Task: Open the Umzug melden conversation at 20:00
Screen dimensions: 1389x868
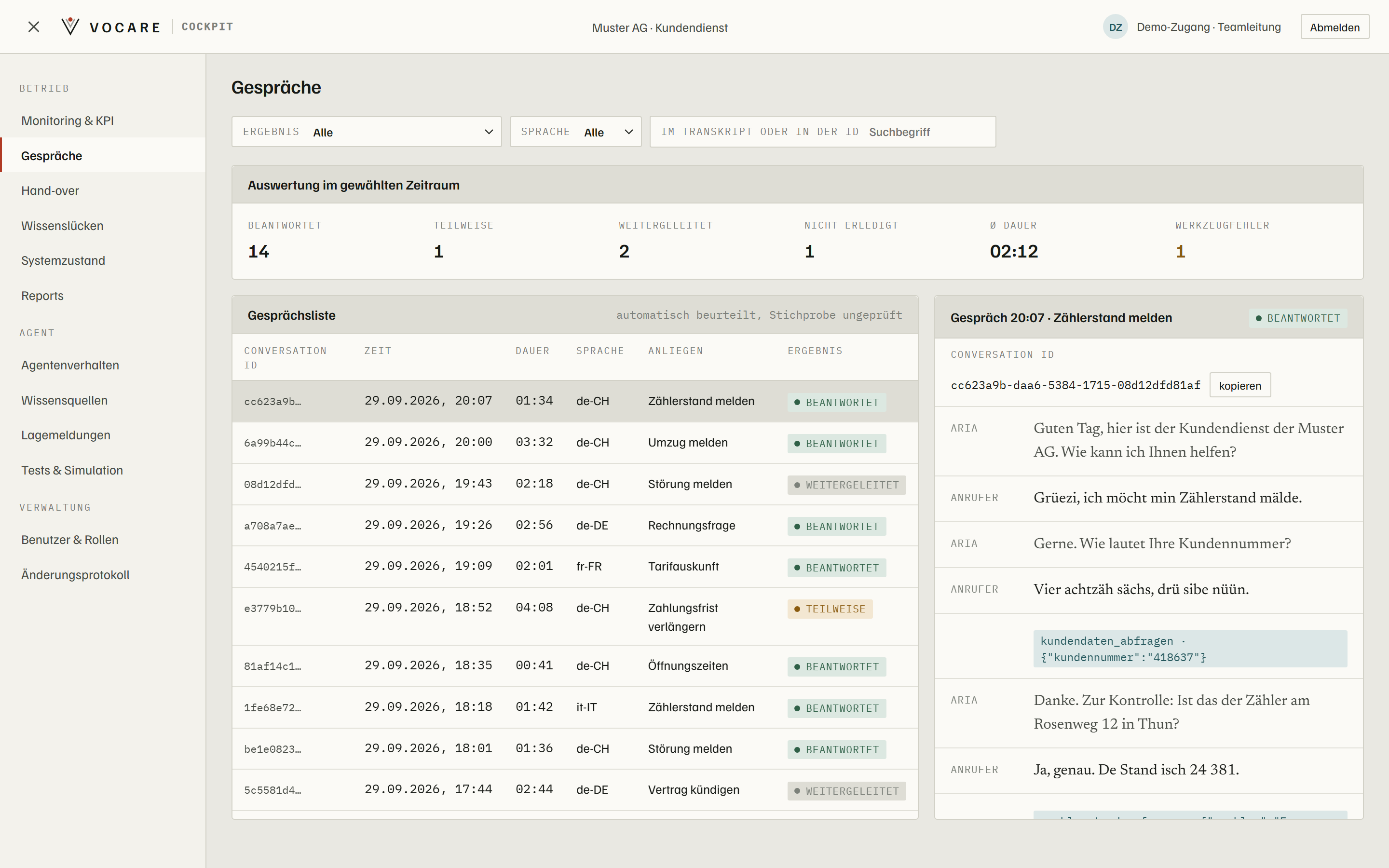Action: click(574, 443)
